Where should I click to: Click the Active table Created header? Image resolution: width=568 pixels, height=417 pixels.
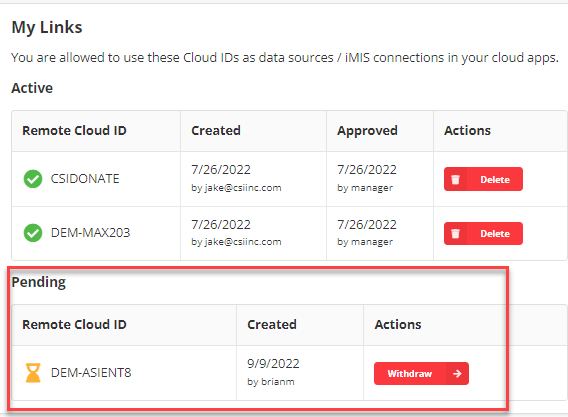[x=216, y=130]
